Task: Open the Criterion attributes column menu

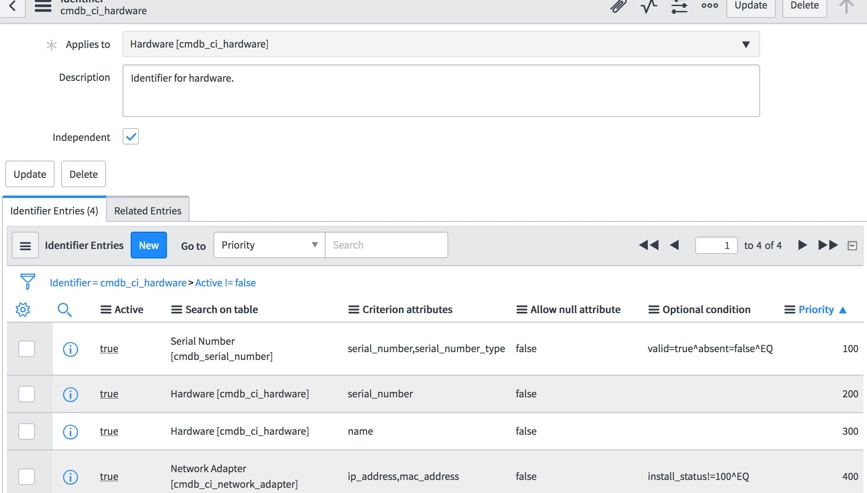Action: click(354, 310)
